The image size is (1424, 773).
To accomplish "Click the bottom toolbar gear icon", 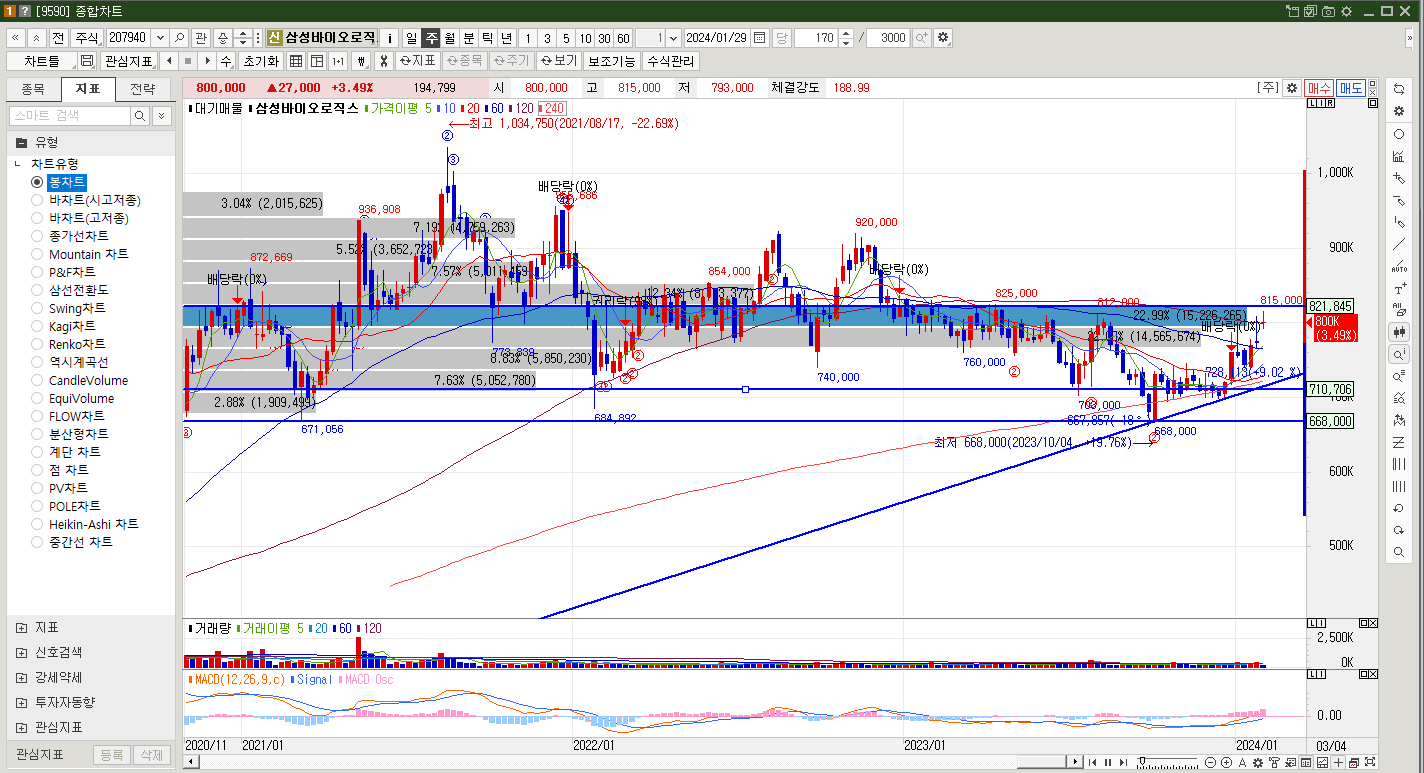I will coord(1258,762).
